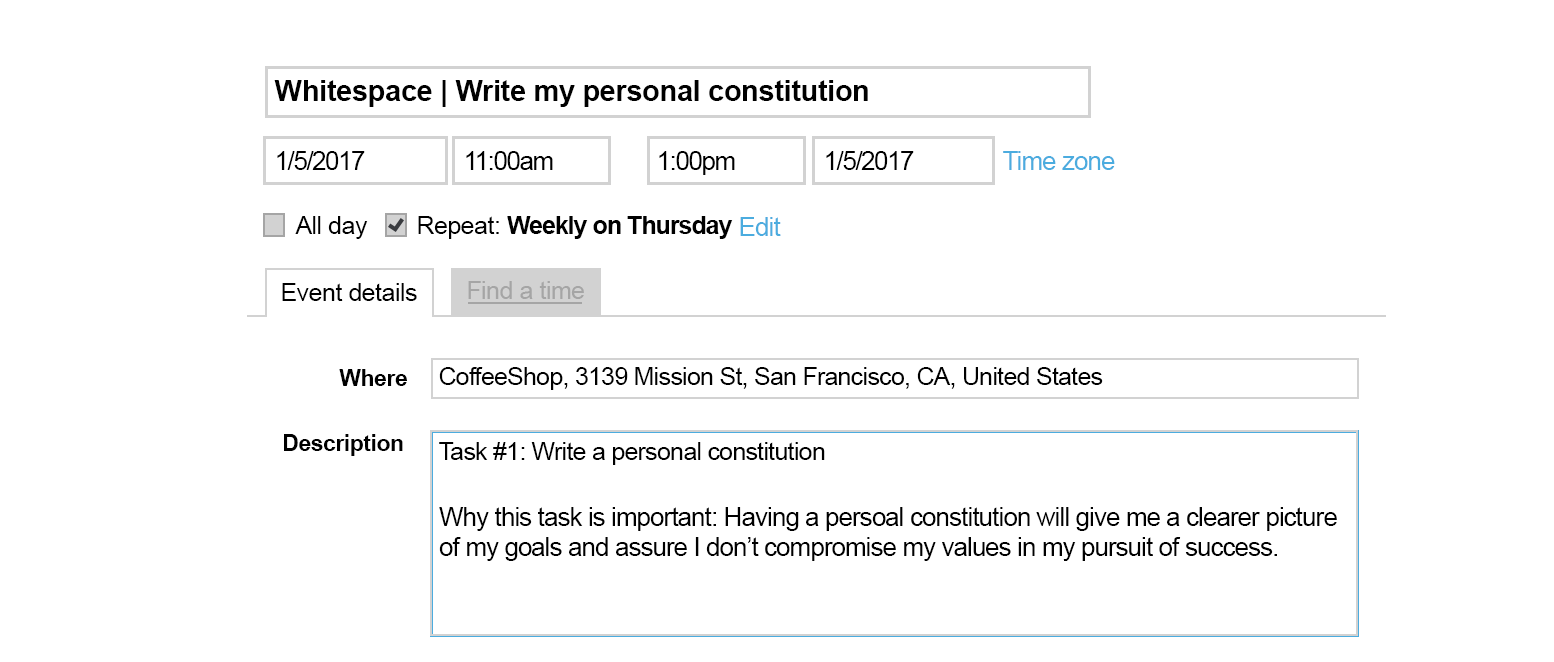Click the start date field showing 1/5/2017
Image resolution: width=1554 pixels, height=662 pixels.
(x=354, y=160)
